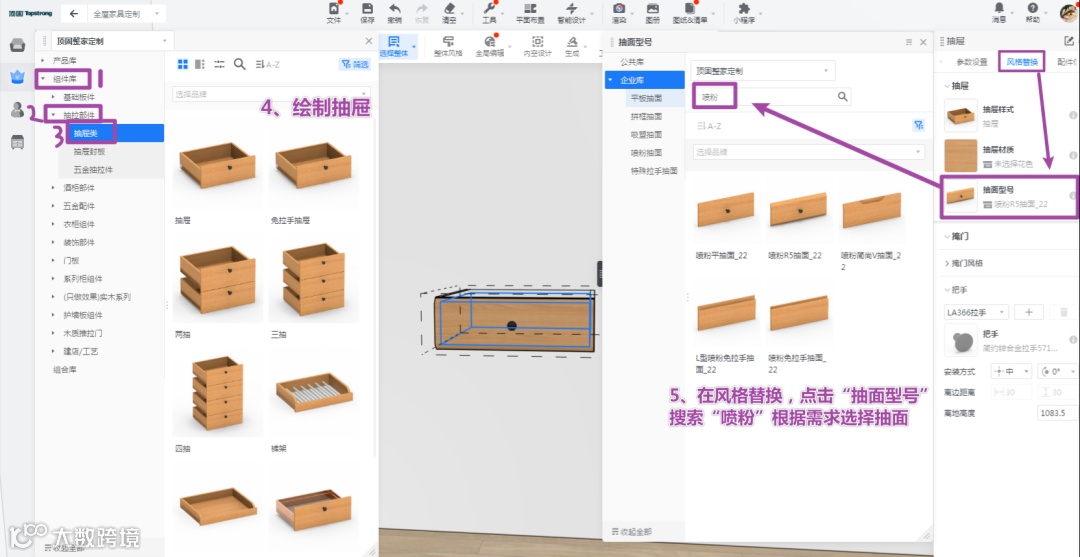Click the 渲染 render camera icon
Viewport: 1080px width, 557px height.
tap(619, 9)
